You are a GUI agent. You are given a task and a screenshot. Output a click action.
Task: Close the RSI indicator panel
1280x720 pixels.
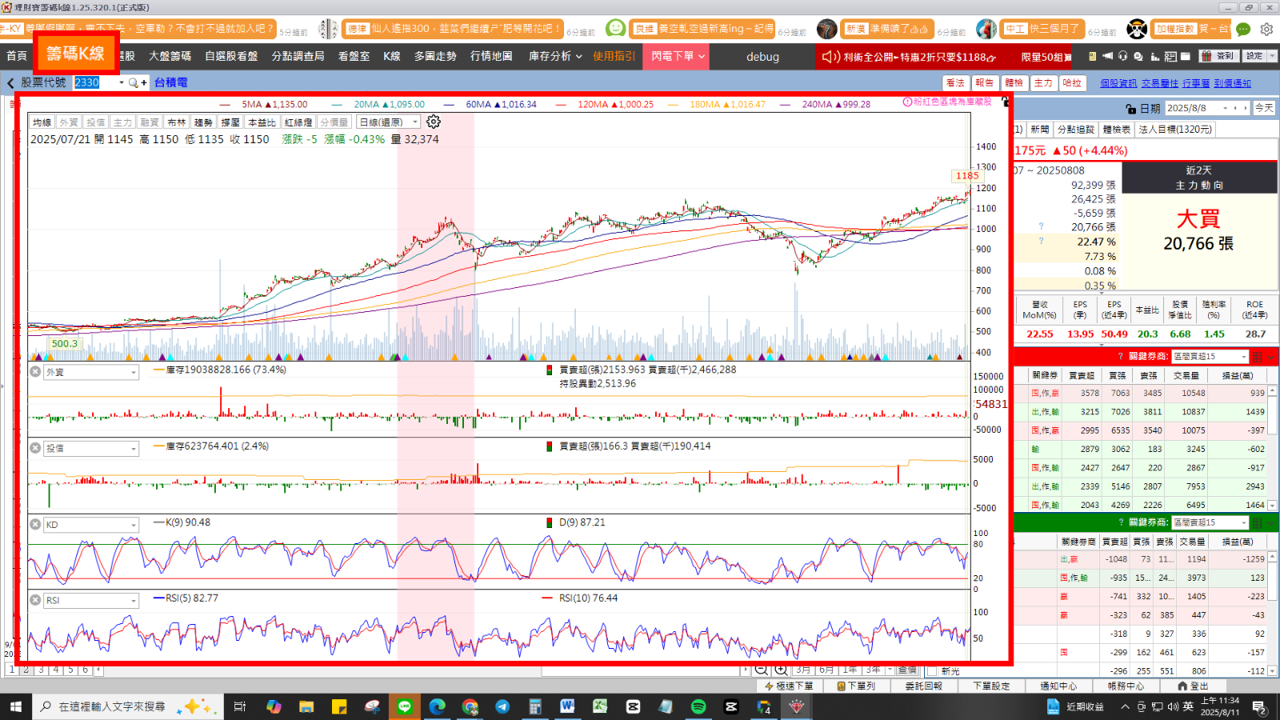point(35,600)
